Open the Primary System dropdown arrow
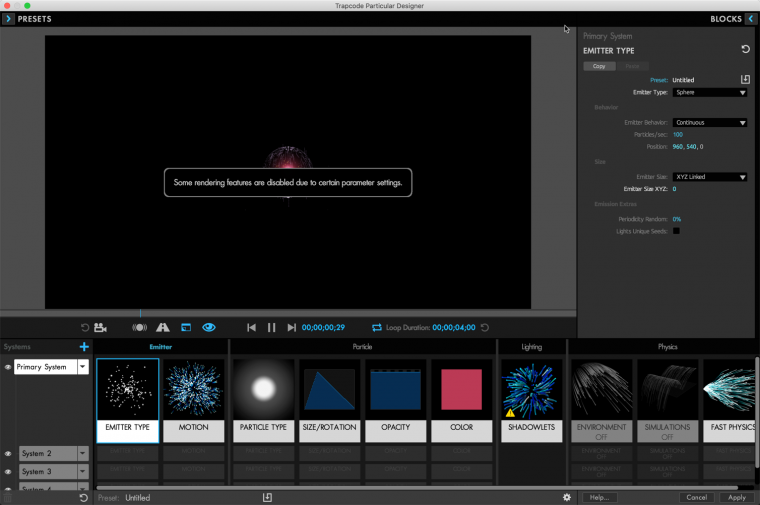 (x=83, y=367)
